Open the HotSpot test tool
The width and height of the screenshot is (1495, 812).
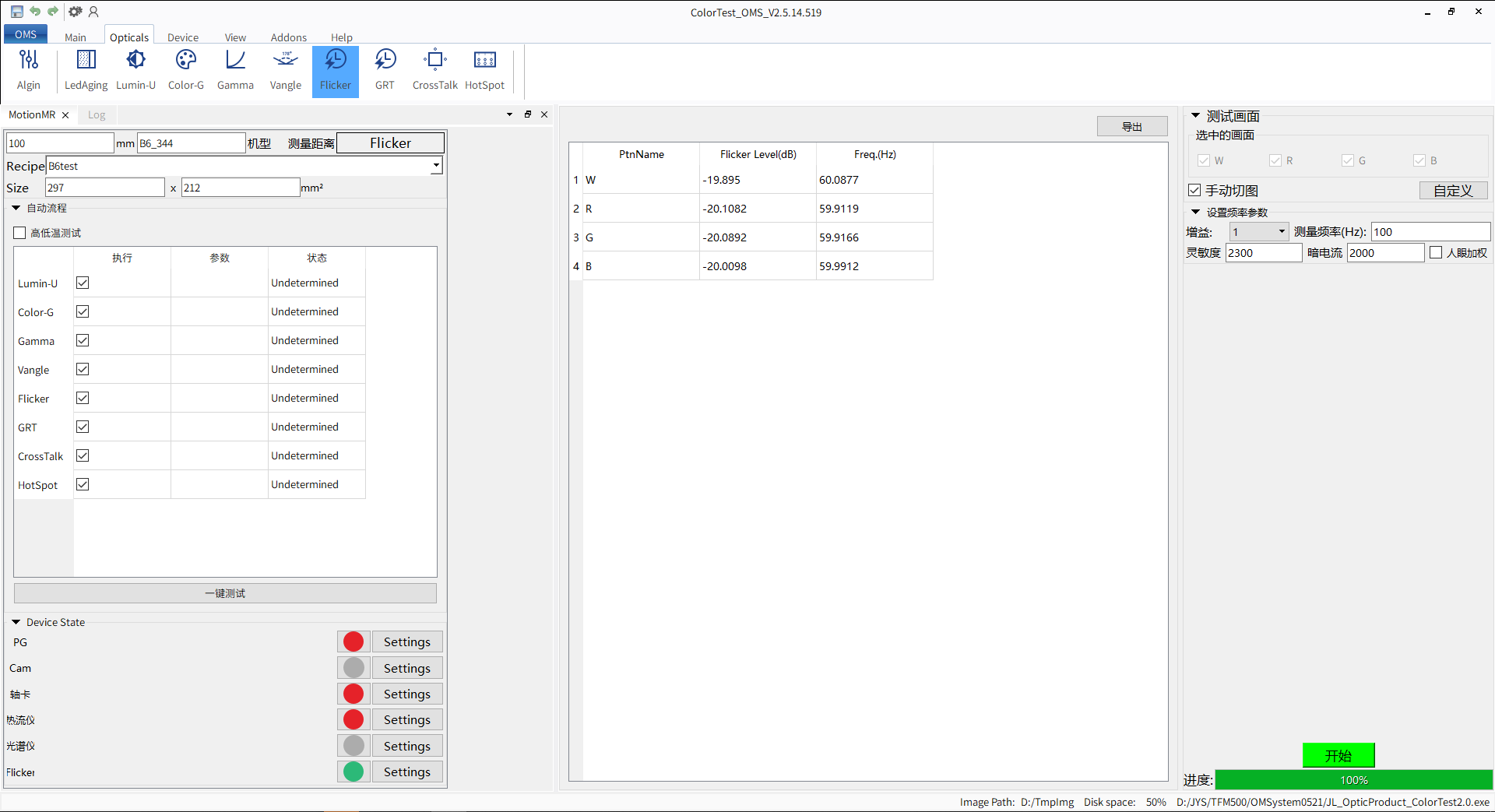coord(484,70)
